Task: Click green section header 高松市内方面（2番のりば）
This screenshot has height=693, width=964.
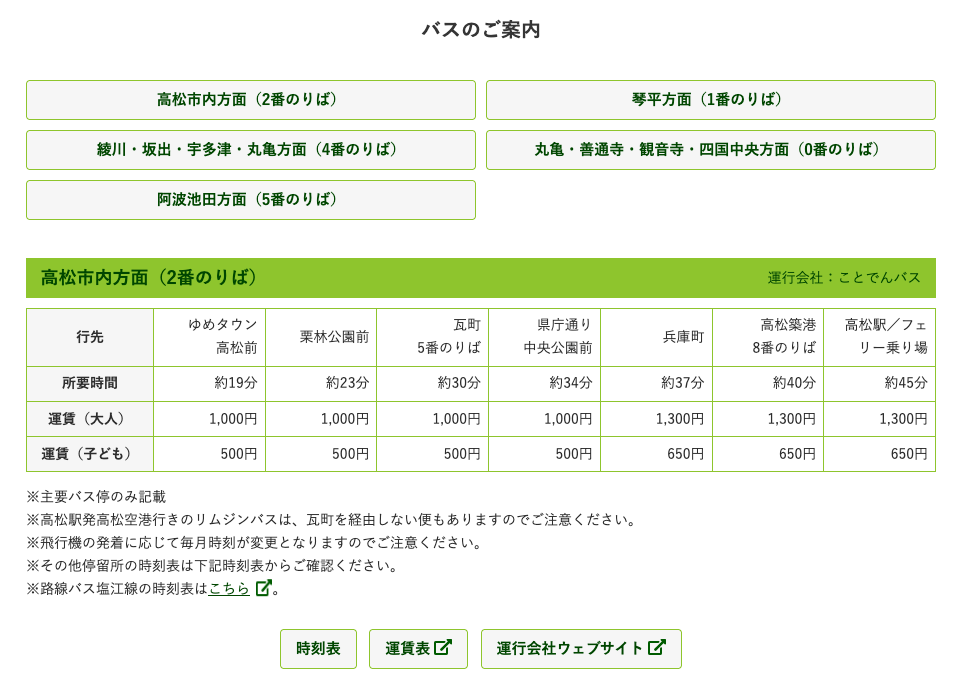Action: [481, 278]
